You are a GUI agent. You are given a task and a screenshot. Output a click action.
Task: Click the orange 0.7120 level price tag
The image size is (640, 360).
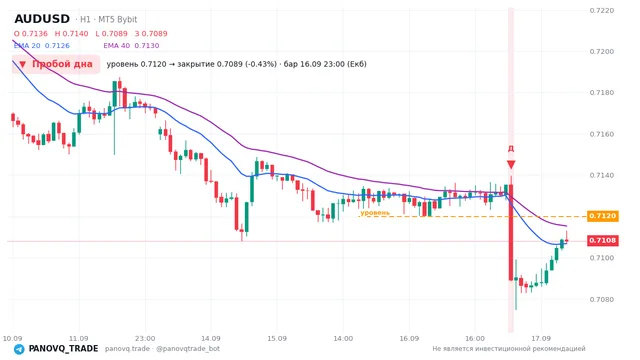pos(603,216)
